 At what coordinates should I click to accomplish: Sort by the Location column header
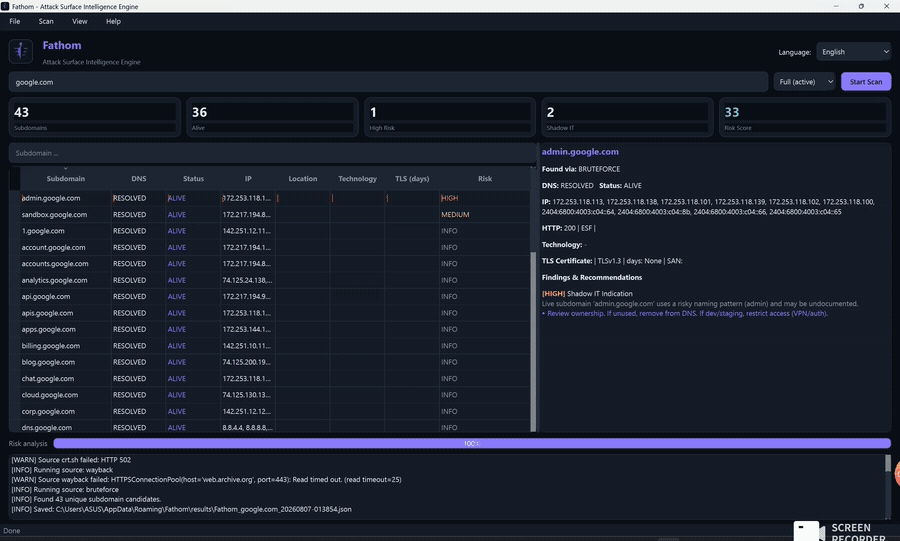click(302, 178)
